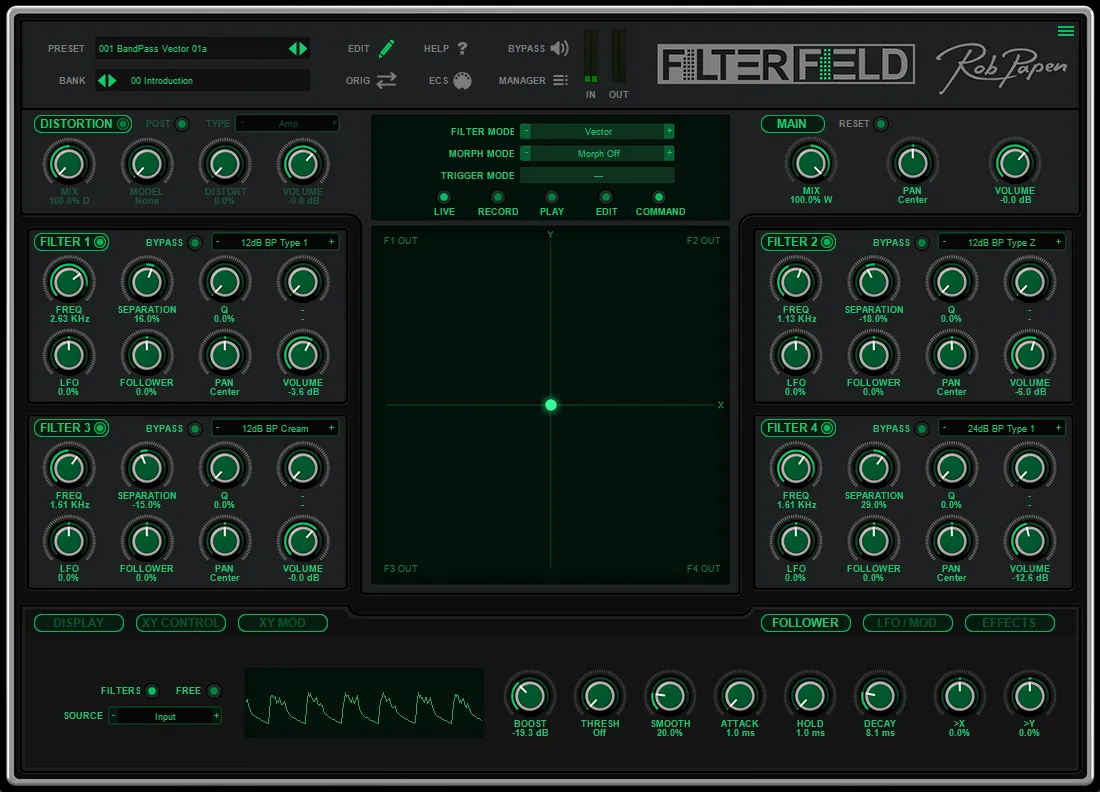Bypass Filter 2 with its LED
The height and width of the screenshot is (792, 1100).
tap(922, 243)
